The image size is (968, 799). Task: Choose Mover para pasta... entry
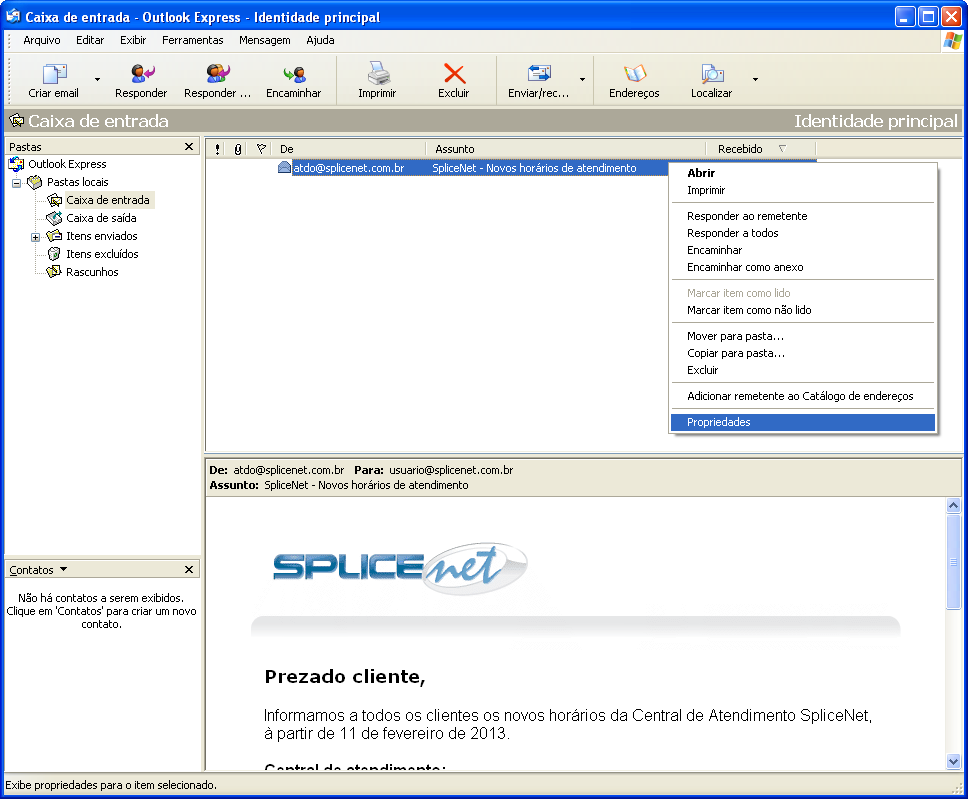coord(803,336)
